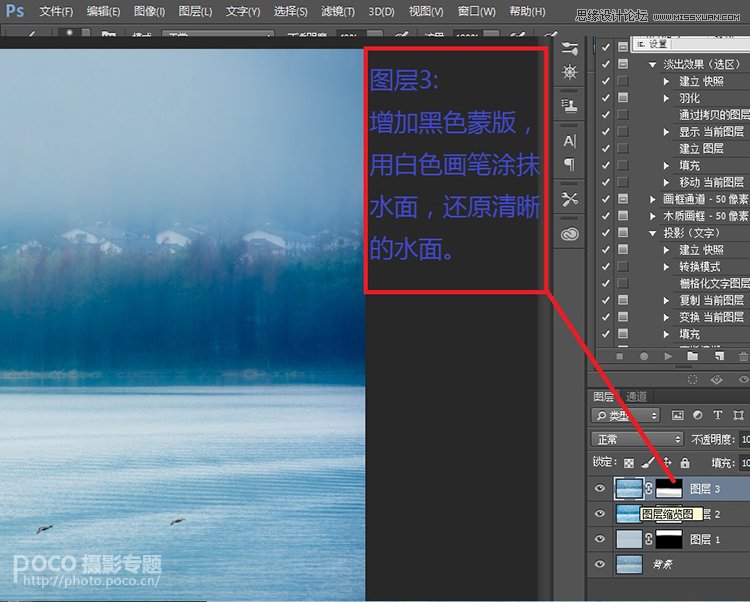Select the 通过拷贝的图层 action step
This screenshot has width=750, height=602.
[x=714, y=115]
